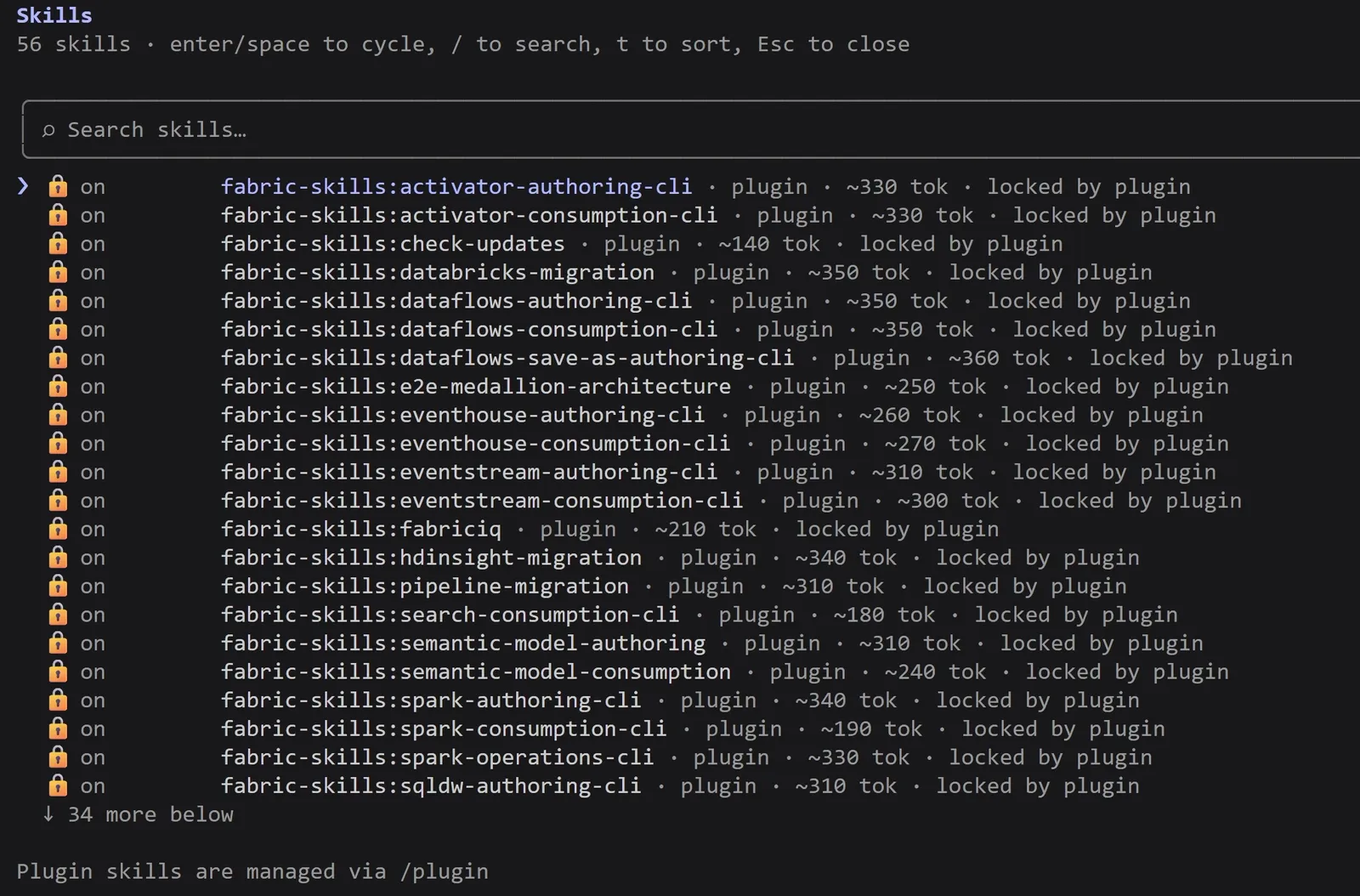1360x896 pixels.
Task: Click the lock icon beside e2e-medallion-architecture
Action: (x=58, y=386)
